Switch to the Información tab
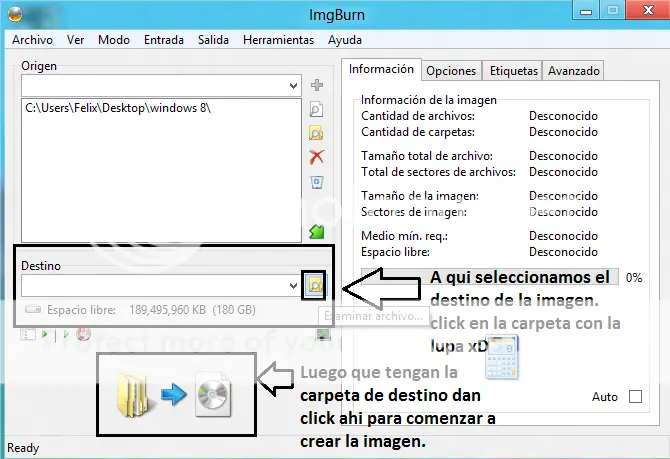Image resolution: width=670 pixels, height=459 pixels. (x=381, y=69)
